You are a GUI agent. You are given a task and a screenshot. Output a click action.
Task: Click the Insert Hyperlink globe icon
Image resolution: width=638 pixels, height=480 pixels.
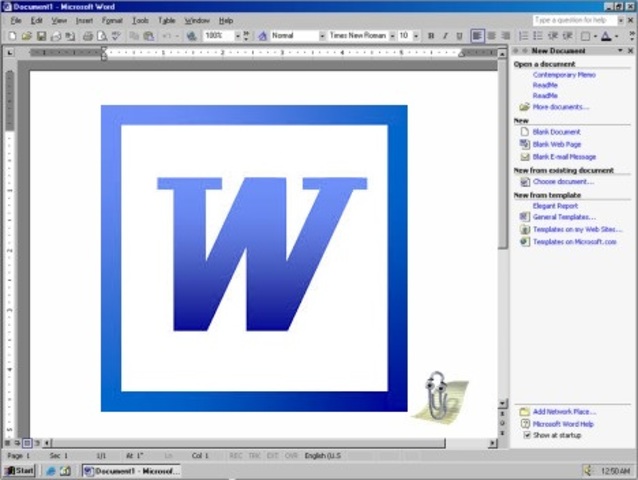click(191, 36)
